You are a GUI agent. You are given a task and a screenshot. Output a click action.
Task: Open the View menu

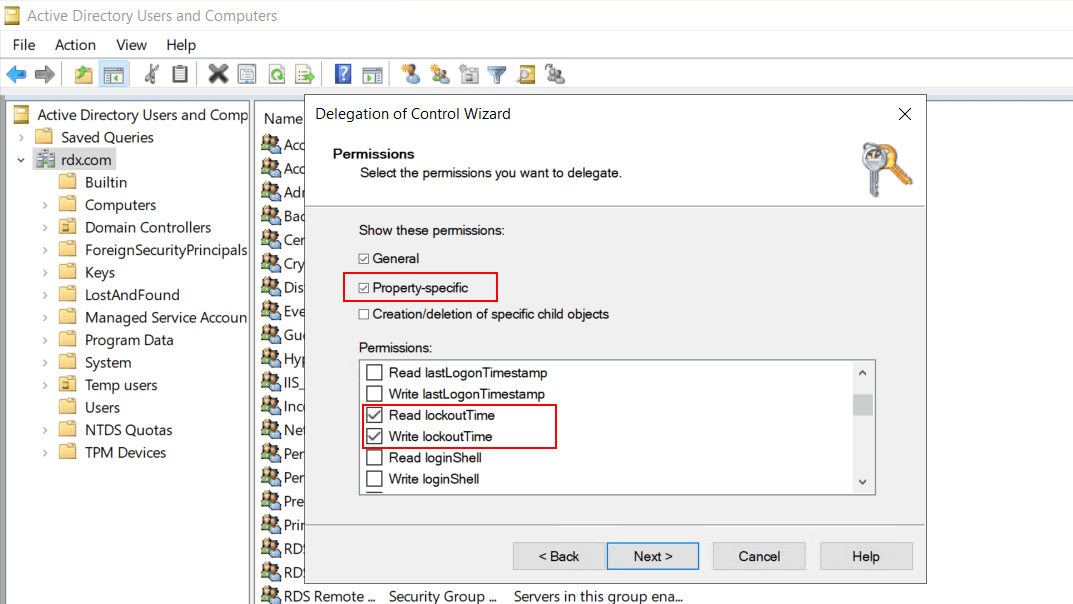[131, 44]
